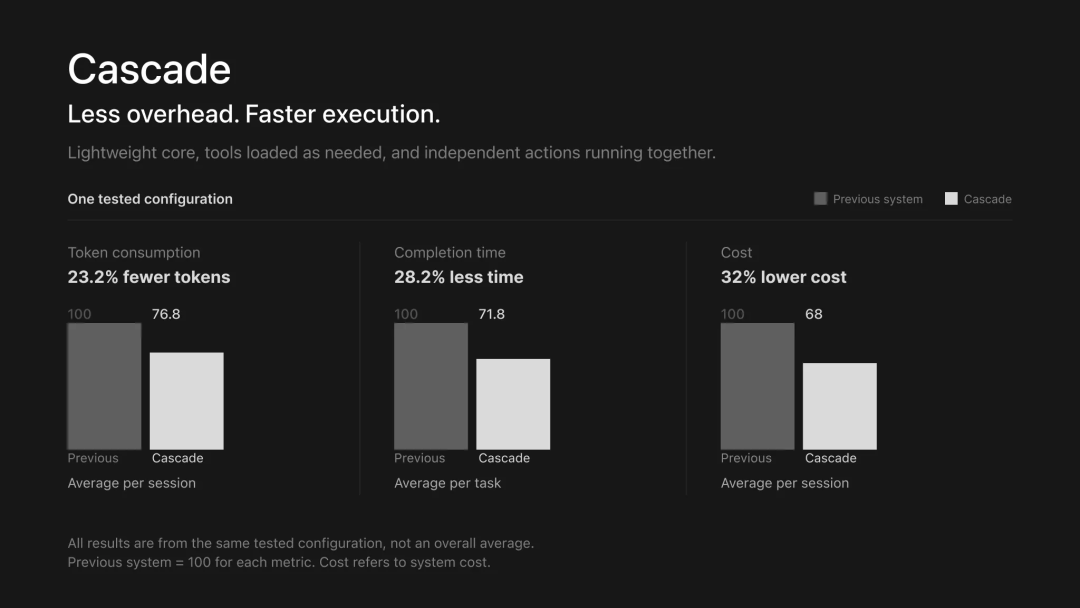
Task: Click the Previous system legend swatch
Action: (x=820, y=198)
